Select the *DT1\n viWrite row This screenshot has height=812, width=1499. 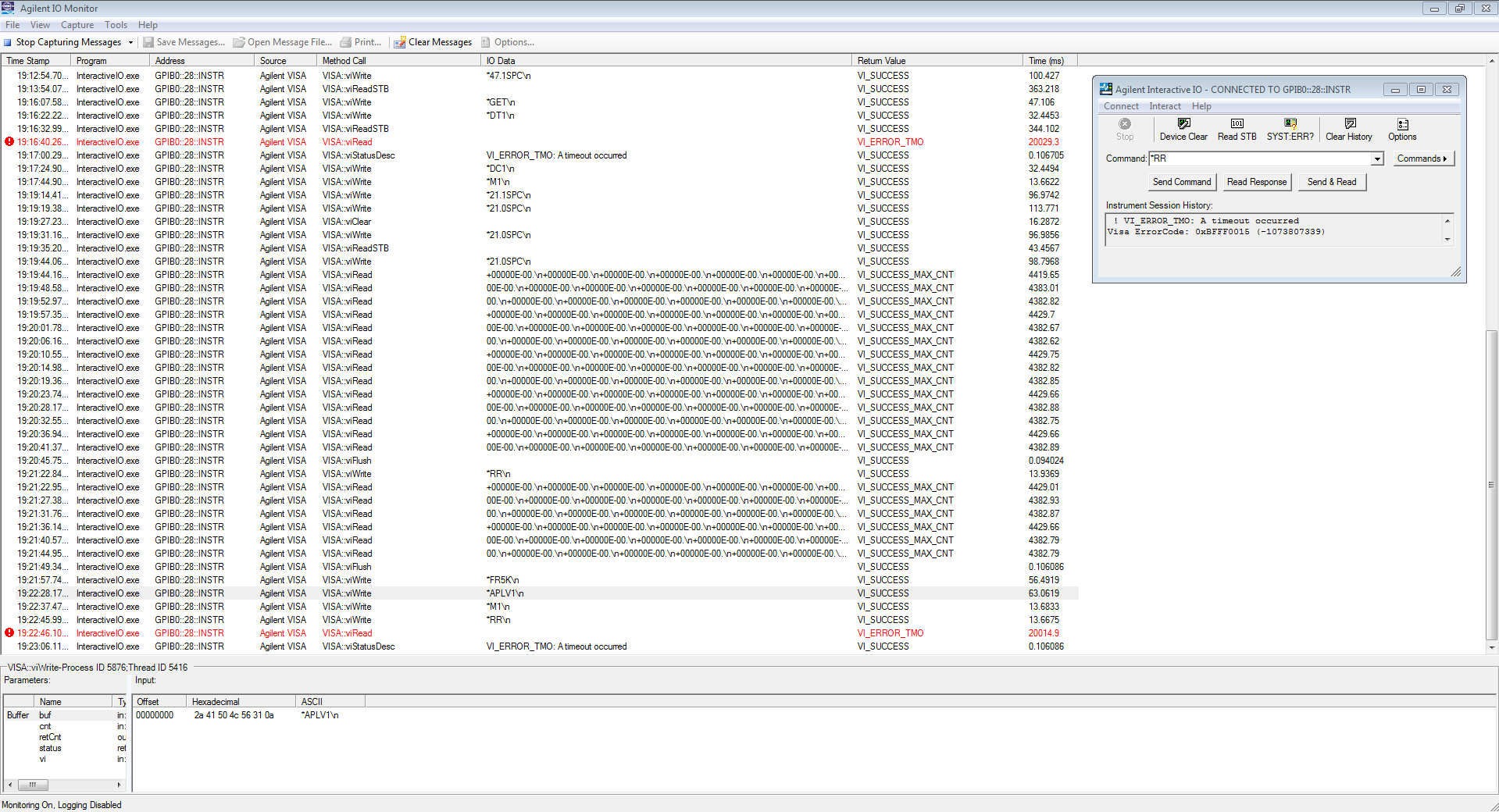pos(539,116)
